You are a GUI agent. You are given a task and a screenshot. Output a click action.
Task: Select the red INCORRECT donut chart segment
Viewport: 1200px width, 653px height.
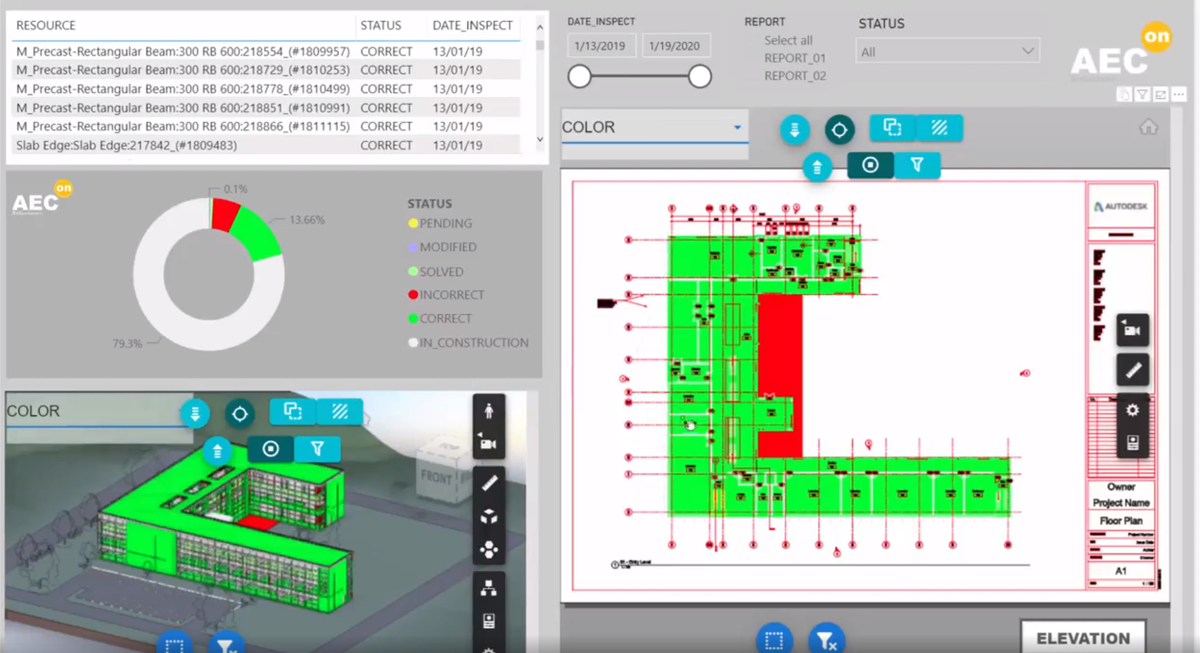click(x=225, y=214)
